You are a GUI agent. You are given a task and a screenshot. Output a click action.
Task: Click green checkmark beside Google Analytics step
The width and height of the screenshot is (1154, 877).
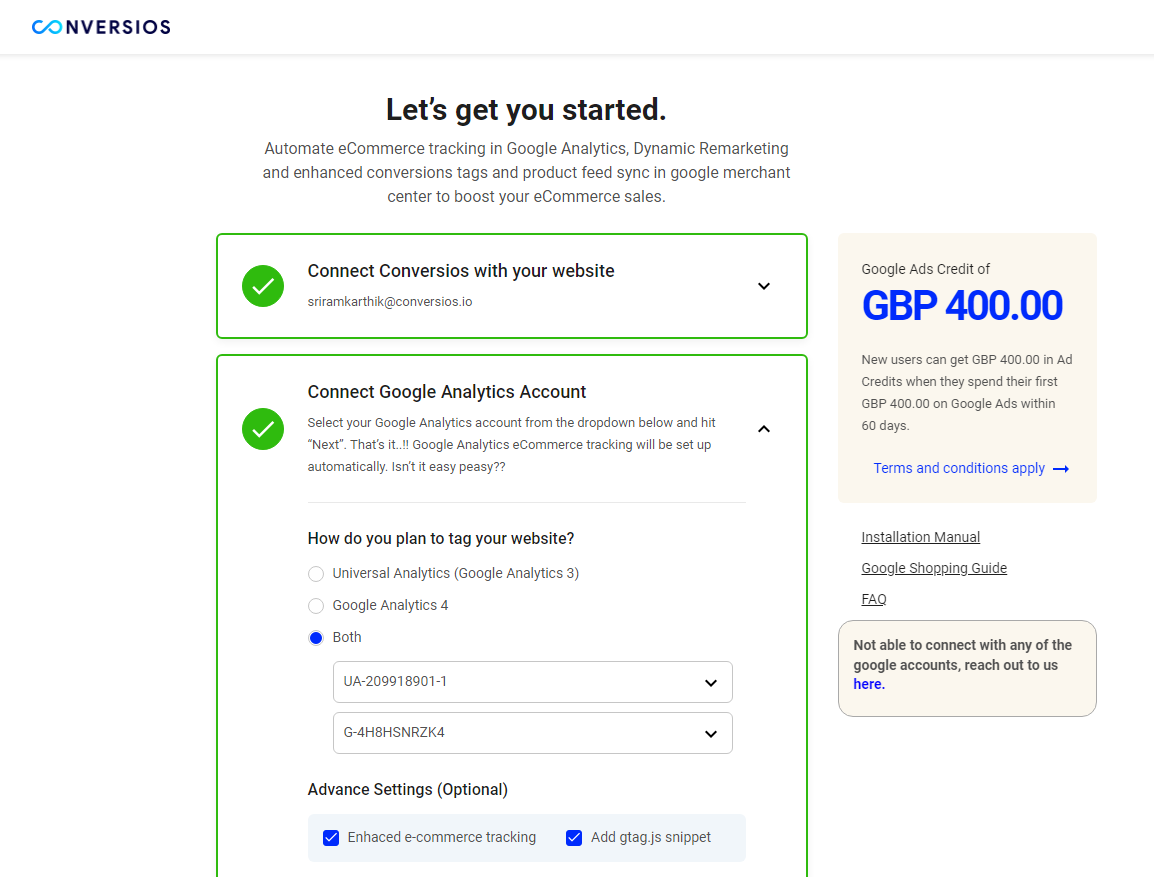click(x=263, y=429)
